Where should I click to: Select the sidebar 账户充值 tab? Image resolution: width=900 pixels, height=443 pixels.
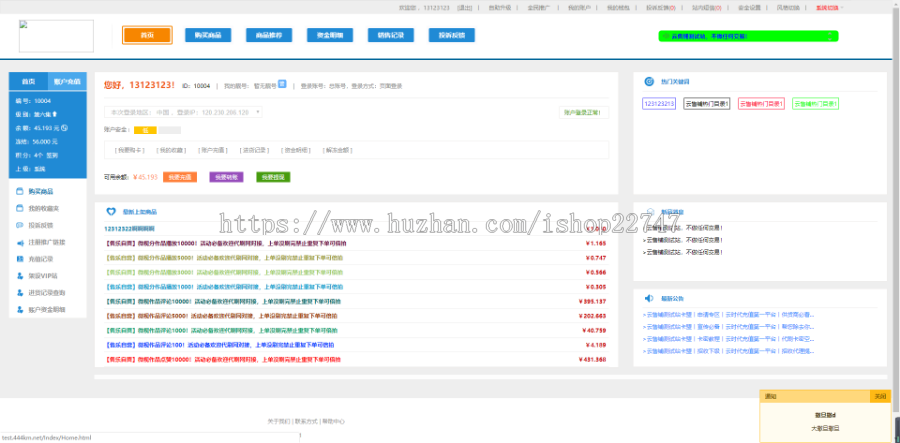tap(67, 81)
